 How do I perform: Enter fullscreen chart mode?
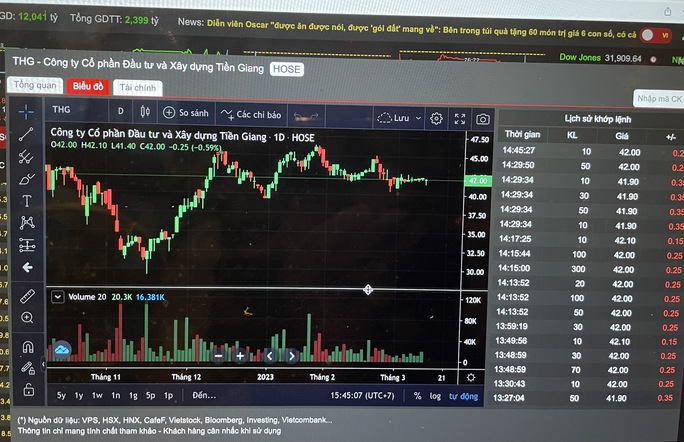click(460, 118)
